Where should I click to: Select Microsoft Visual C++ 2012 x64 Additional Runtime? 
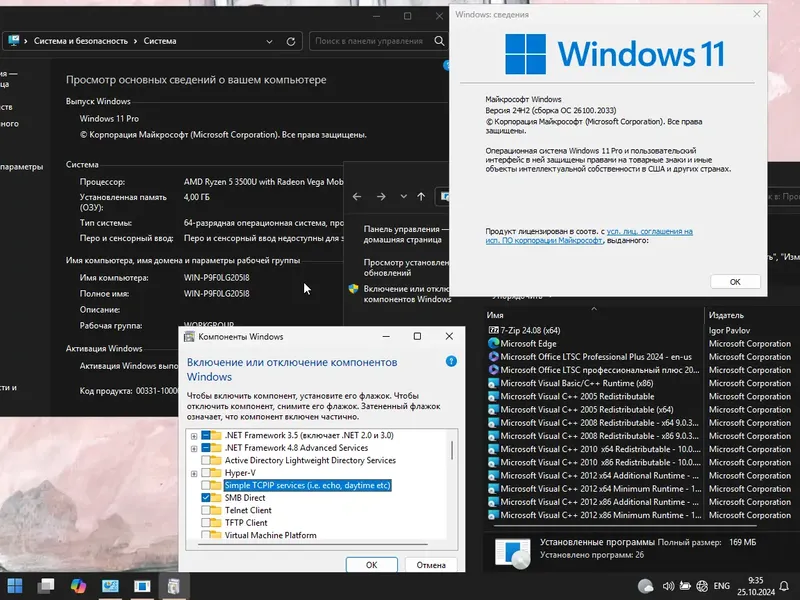point(600,476)
